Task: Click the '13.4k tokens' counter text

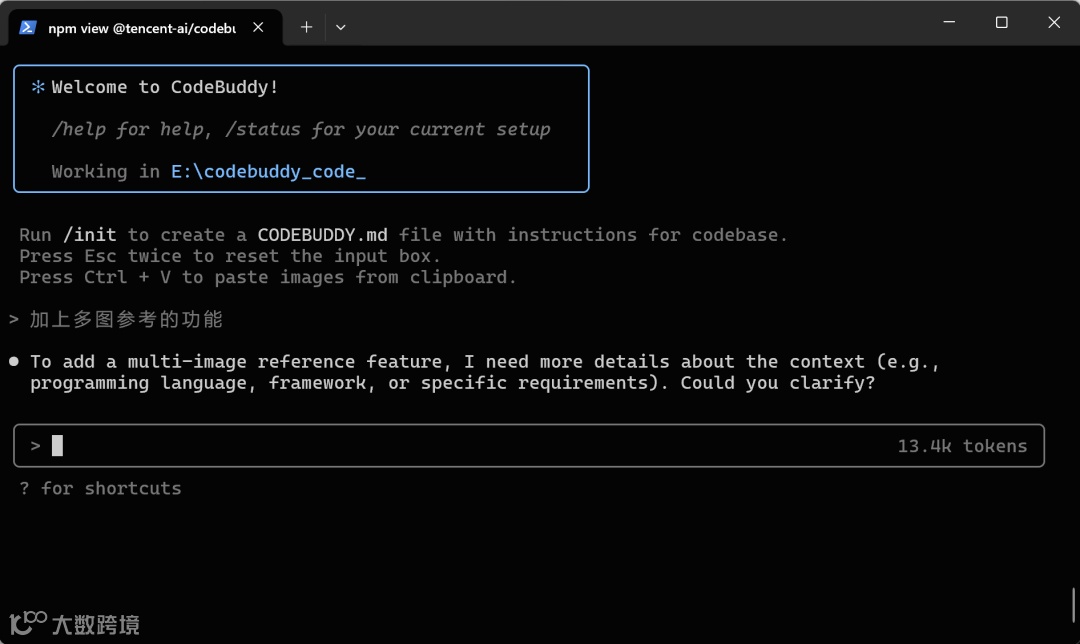Action: tap(962, 446)
